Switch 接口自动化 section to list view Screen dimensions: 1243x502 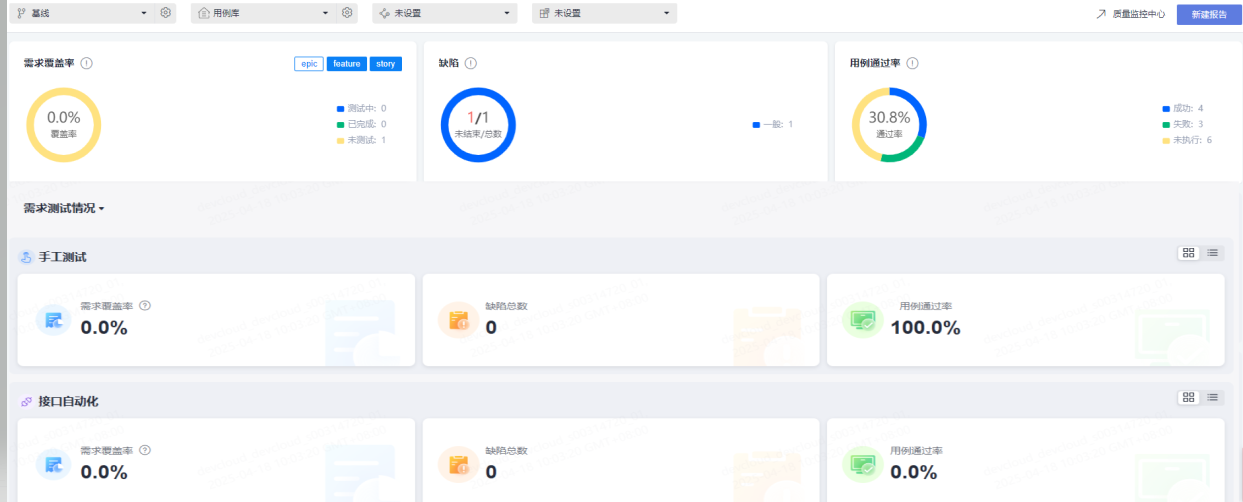pos(1212,397)
